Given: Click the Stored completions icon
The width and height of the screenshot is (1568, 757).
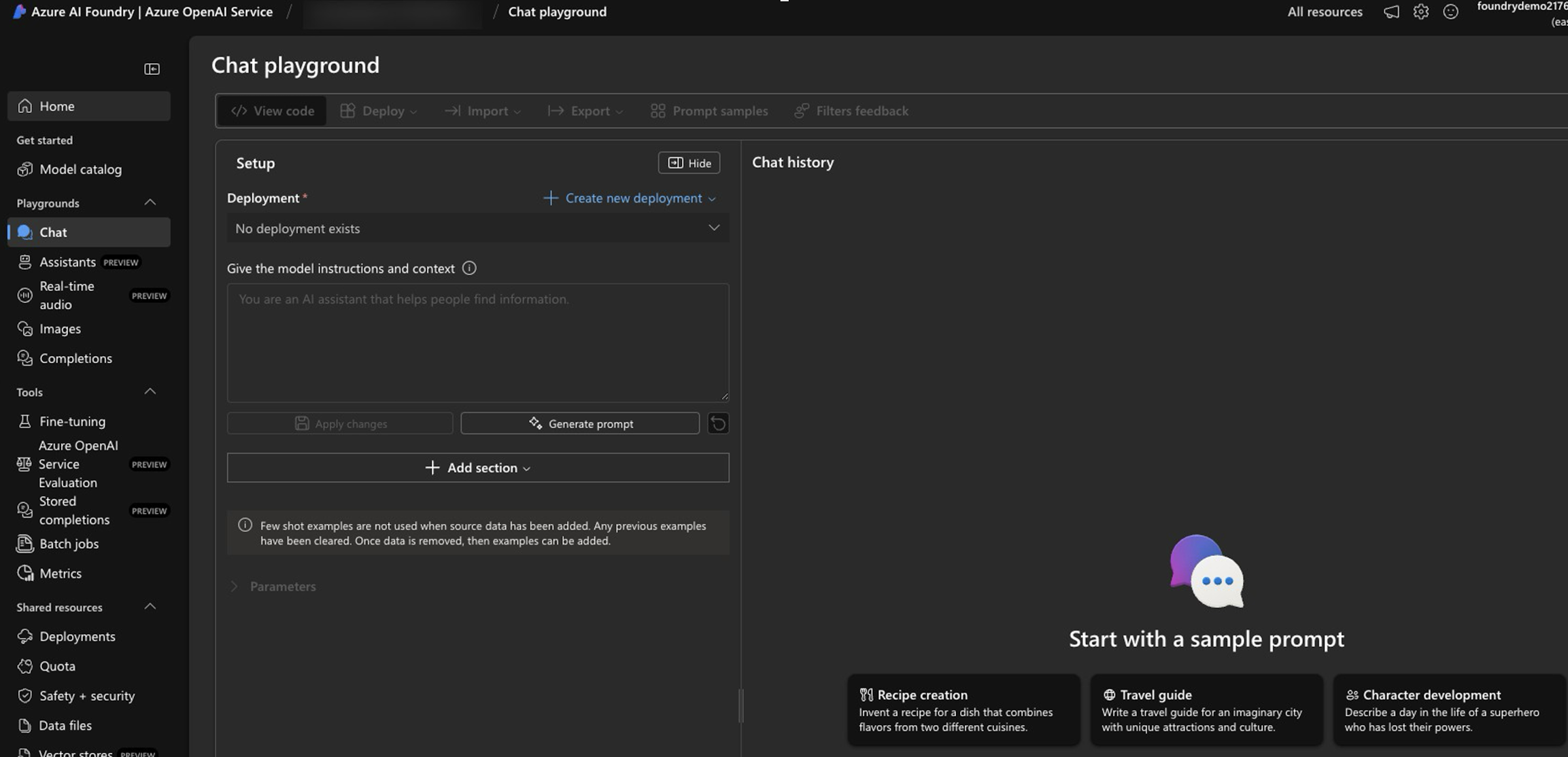Looking at the screenshot, I should click(25, 510).
